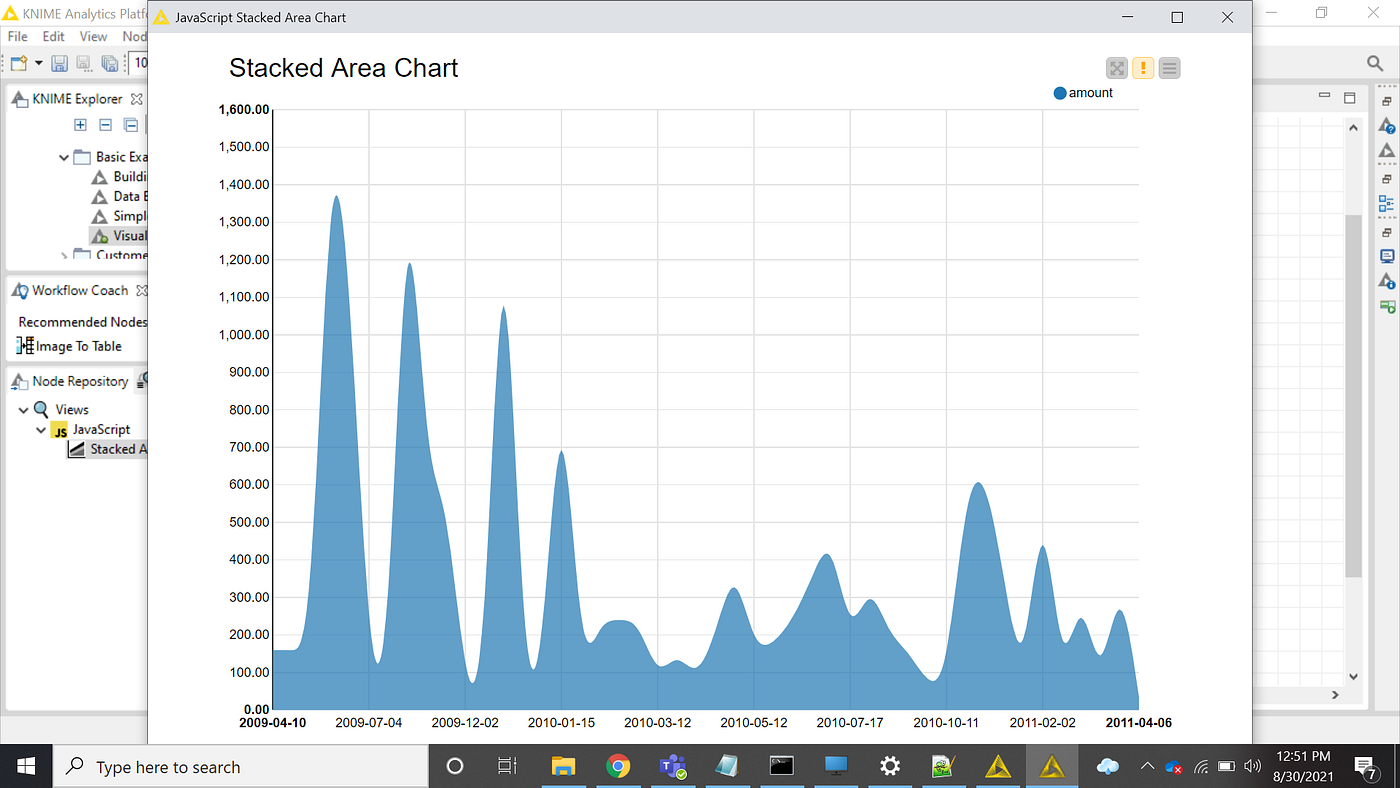Toggle the amount series in the legend
Image resolution: width=1400 pixels, height=788 pixels.
pyautogui.click(x=1092, y=92)
